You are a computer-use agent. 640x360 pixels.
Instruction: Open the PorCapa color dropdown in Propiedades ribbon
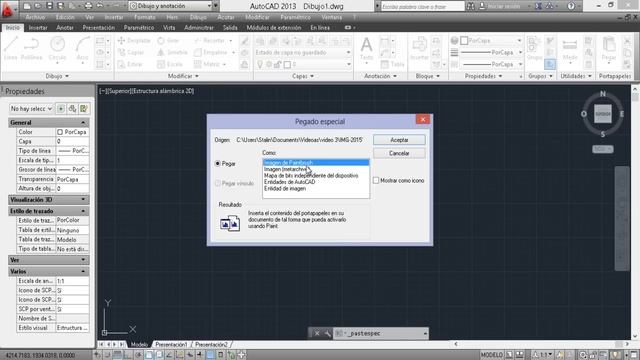coord(490,40)
